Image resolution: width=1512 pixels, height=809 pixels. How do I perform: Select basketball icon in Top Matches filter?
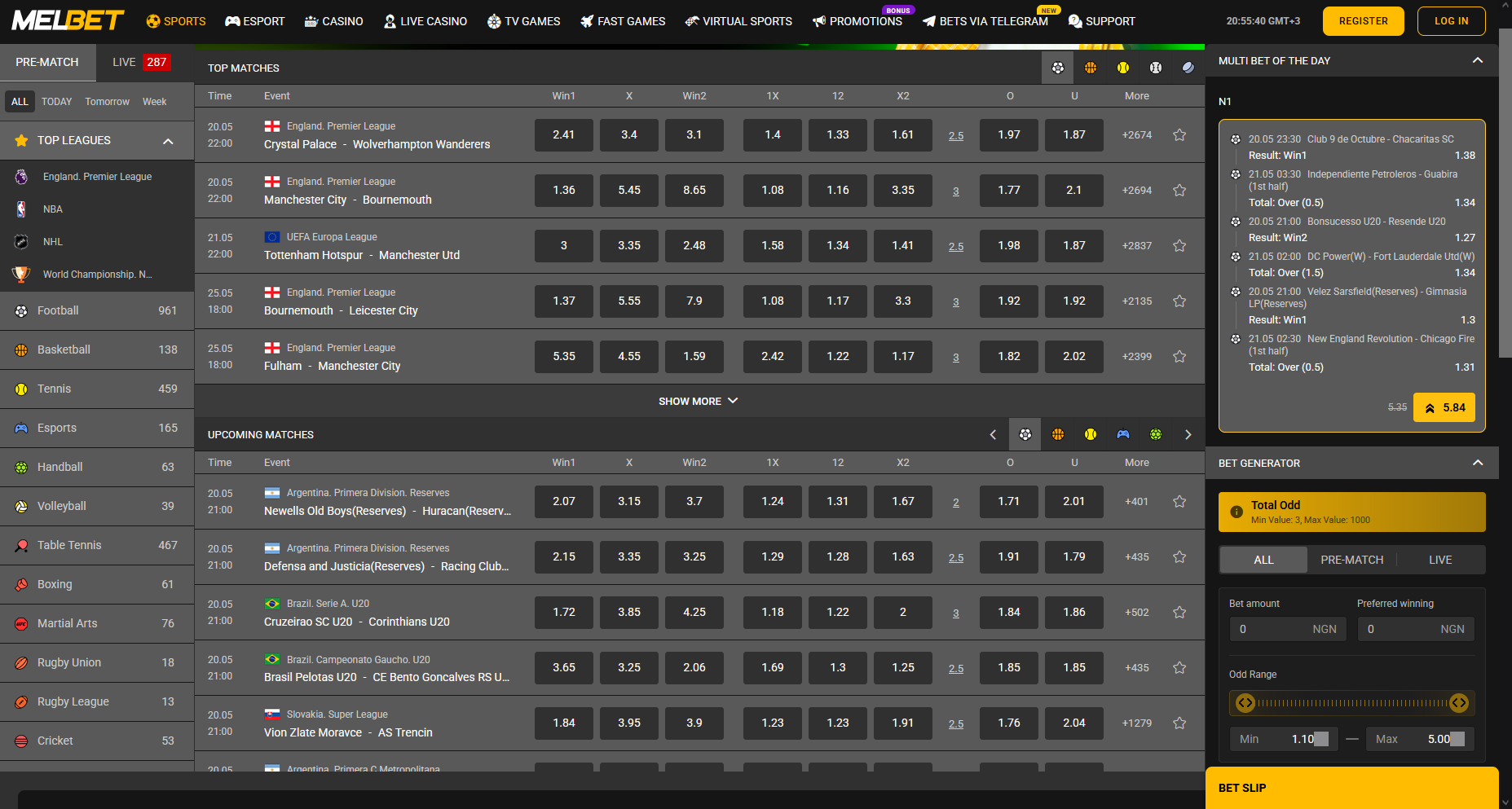click(1091, 68)
